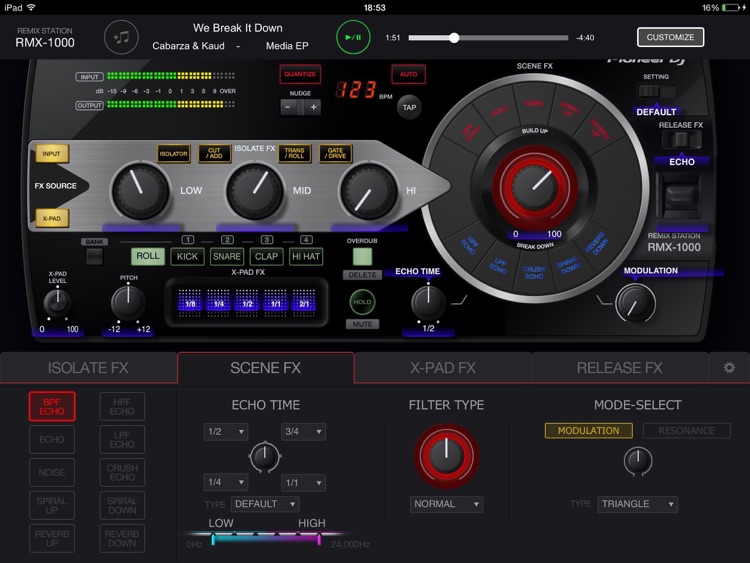Open the settings gear beside the RELEASE FX tab

click(x=729, y=367)
